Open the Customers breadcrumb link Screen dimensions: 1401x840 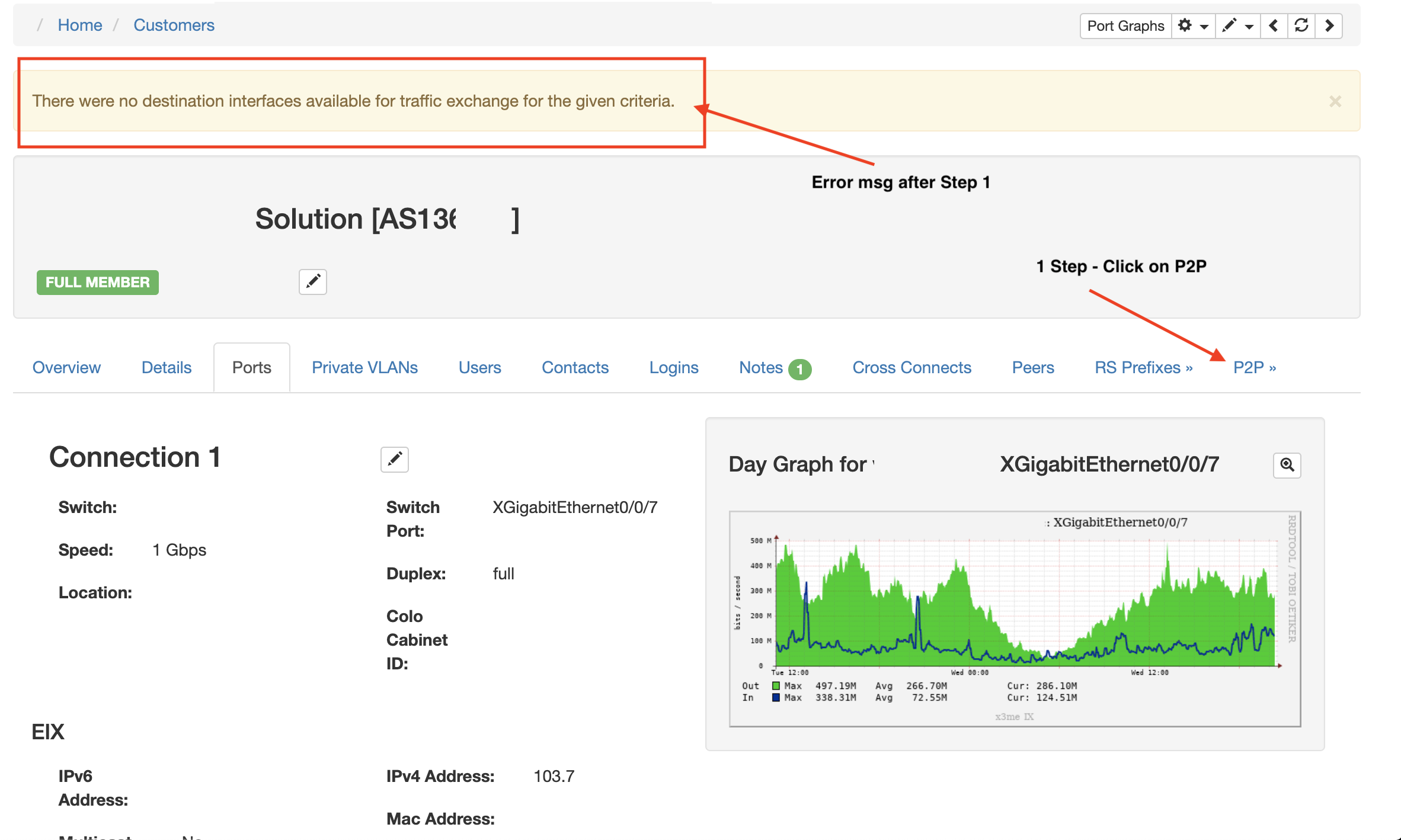click(174, 25)
